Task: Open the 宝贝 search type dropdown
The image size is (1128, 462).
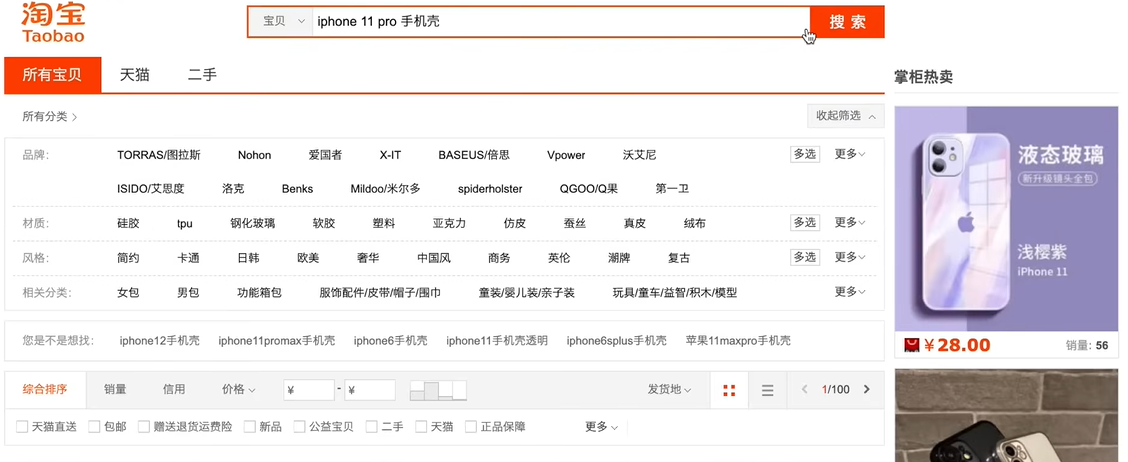Action: tap(283, 22)
